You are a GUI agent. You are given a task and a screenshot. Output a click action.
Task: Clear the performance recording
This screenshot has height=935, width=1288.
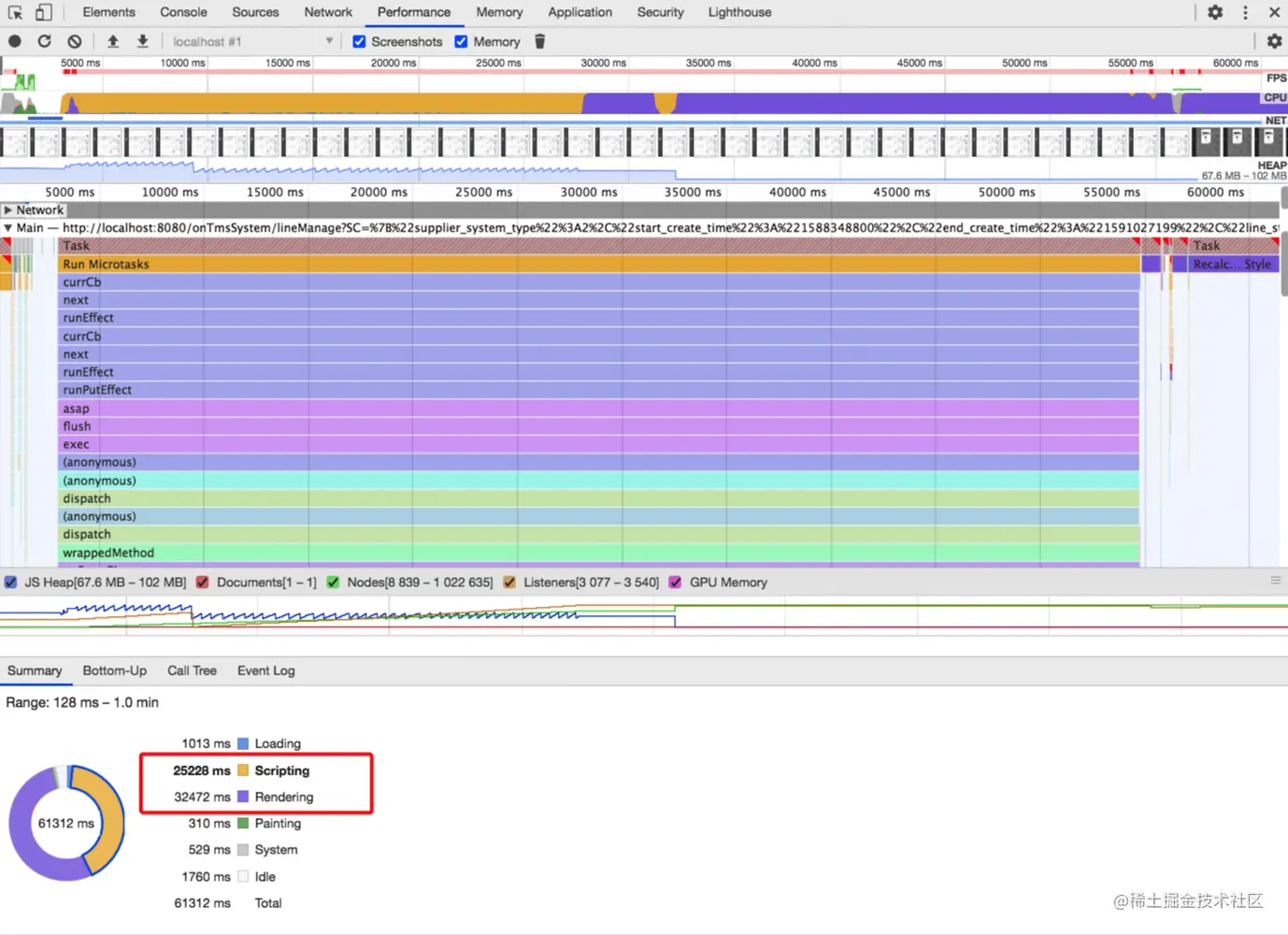click(75, 41)
